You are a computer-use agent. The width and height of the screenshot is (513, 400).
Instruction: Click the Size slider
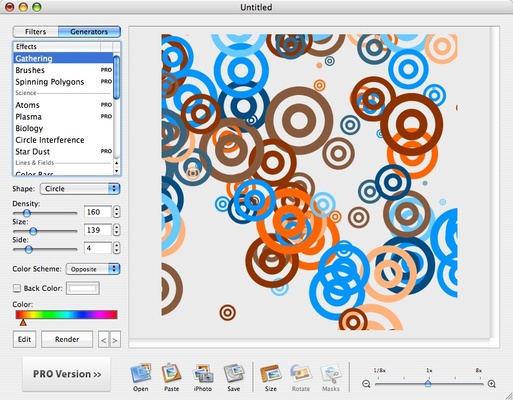coord(45,231)
